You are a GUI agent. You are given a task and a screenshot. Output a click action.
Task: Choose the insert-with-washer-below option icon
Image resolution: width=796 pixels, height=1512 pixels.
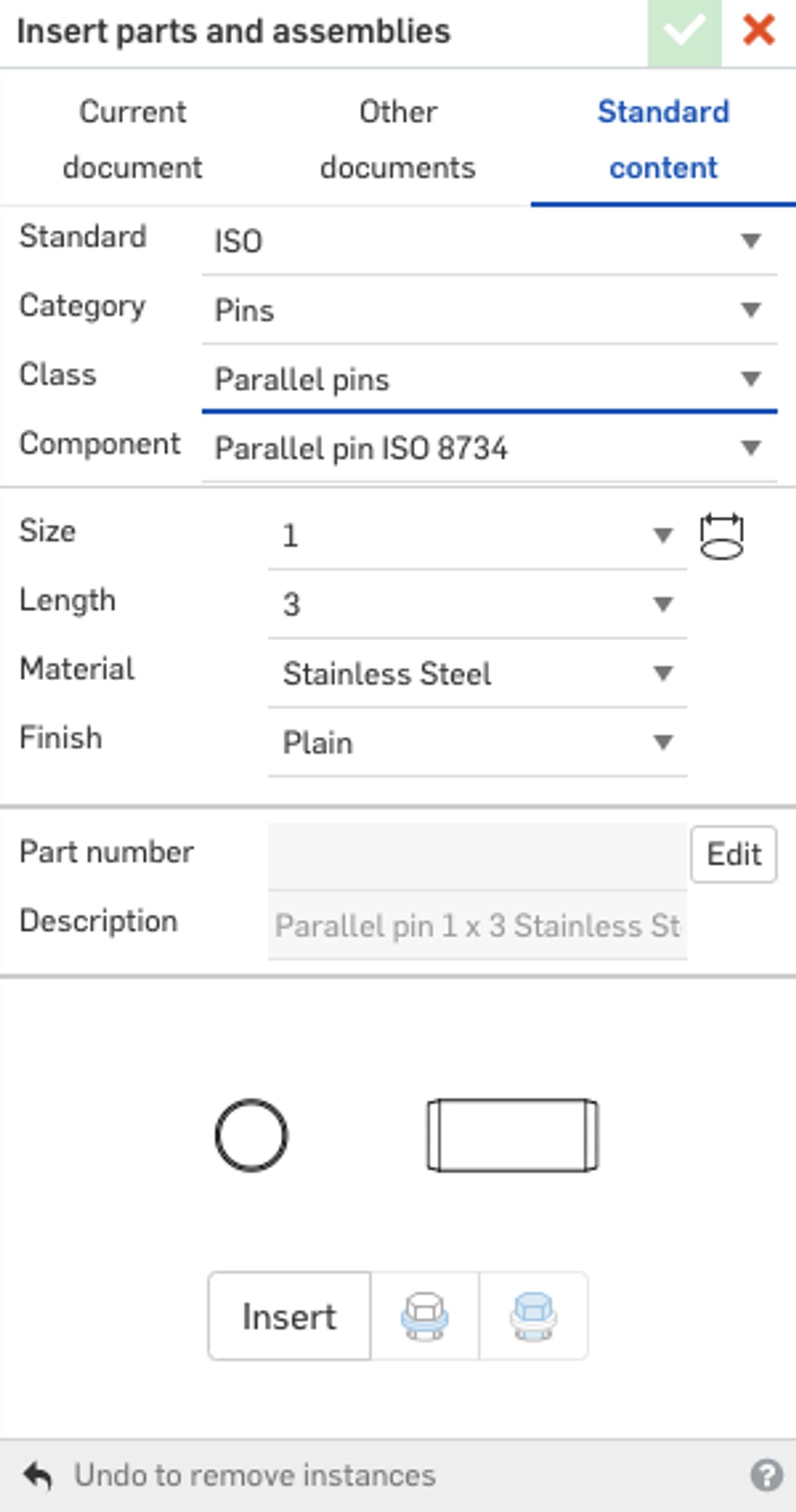point(424,1316)
